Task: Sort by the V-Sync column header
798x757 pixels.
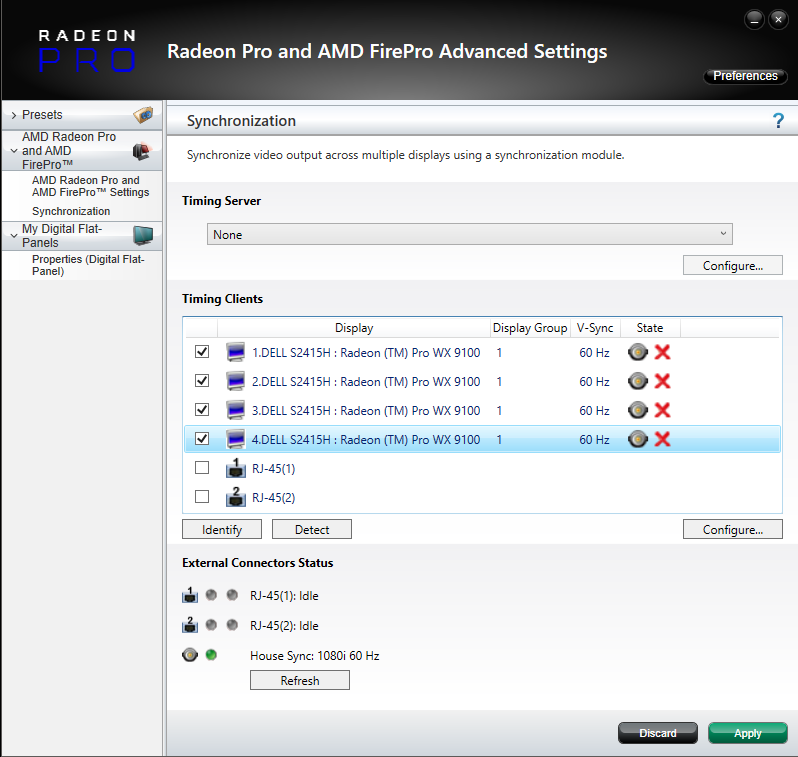Action: tap(595, 328)
